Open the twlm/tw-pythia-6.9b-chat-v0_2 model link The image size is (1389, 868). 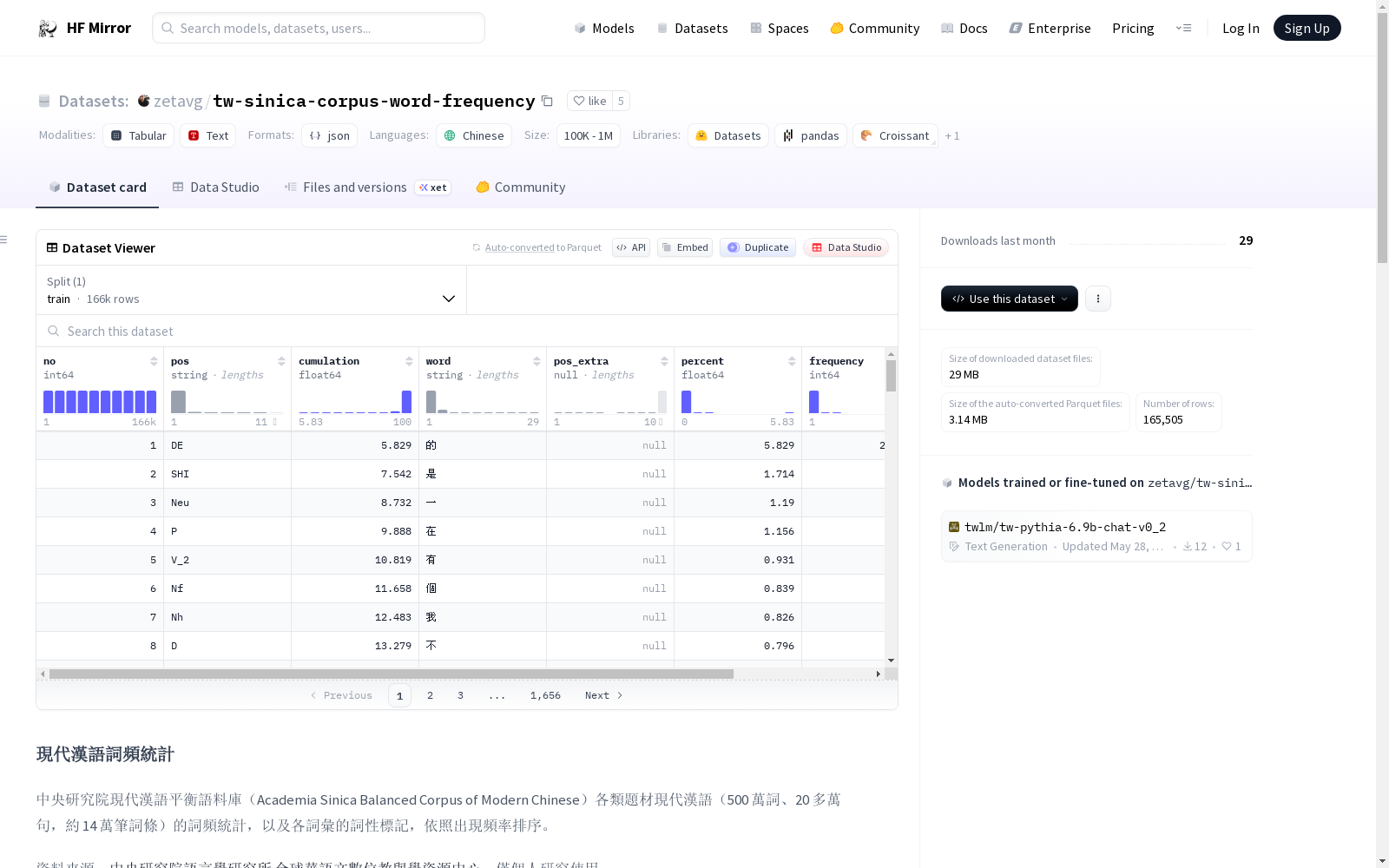click(x=1064, y=527)
